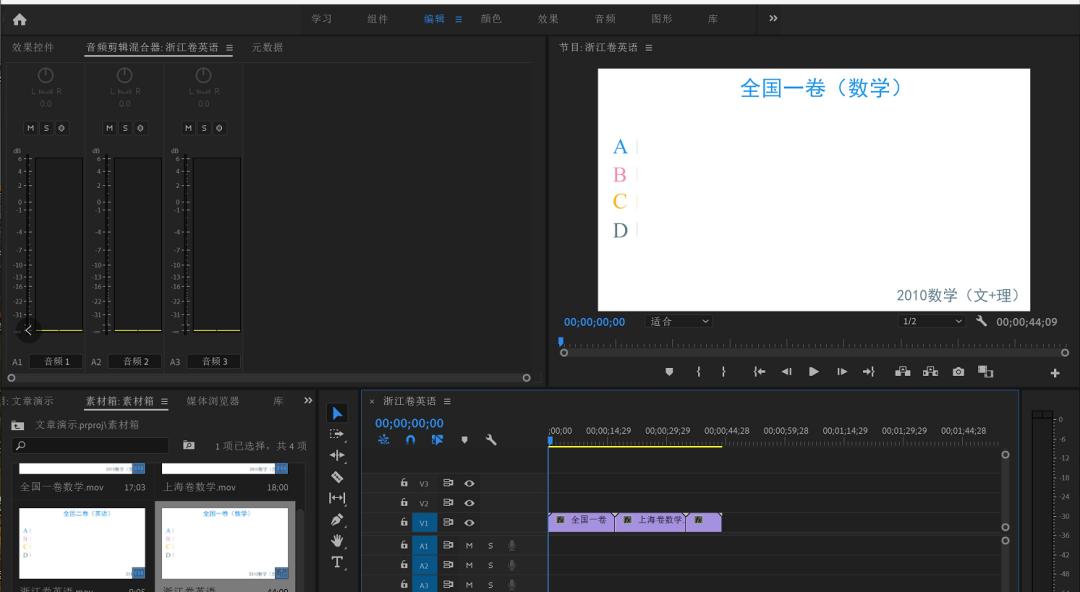The height and width of the screenshot is (592, 1080).
Task: Mute audio track A1 in timeline
Action: (x=469, y=545)
